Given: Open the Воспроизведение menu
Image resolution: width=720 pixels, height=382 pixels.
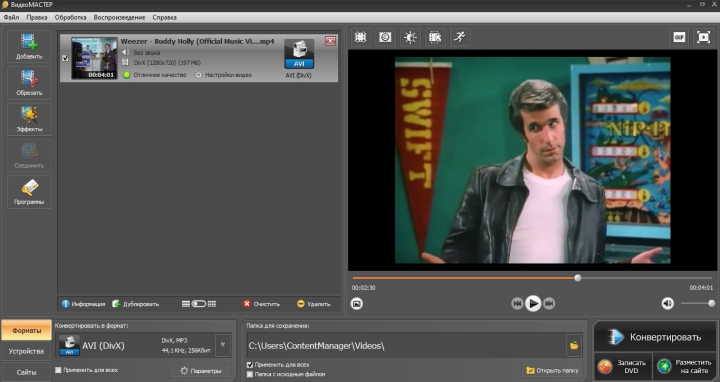Looking at the screenshot, I should [x=119, y=17].
